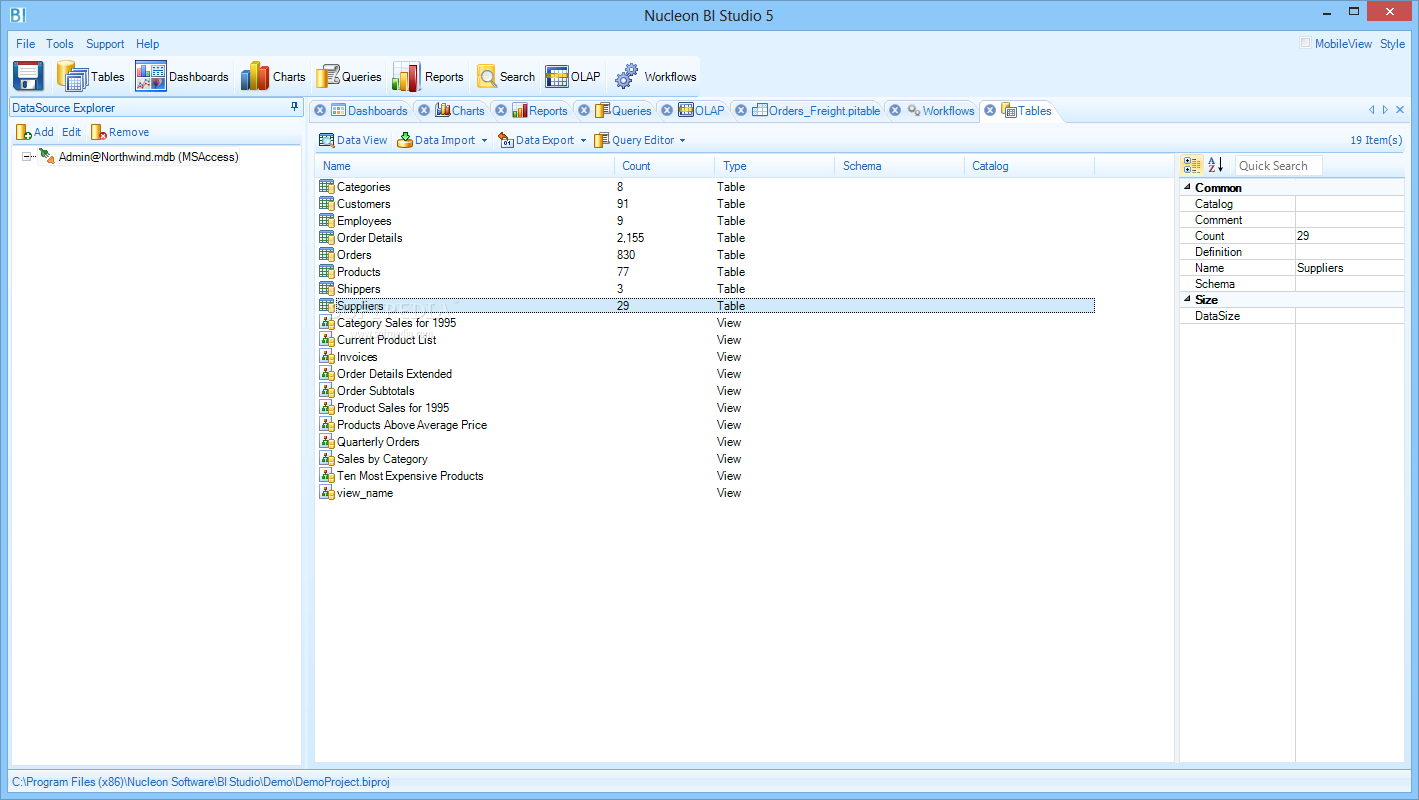Open the File menu
Viewport: 1419px width, 800px height.
pyautogui.click(x=25, y=44)
